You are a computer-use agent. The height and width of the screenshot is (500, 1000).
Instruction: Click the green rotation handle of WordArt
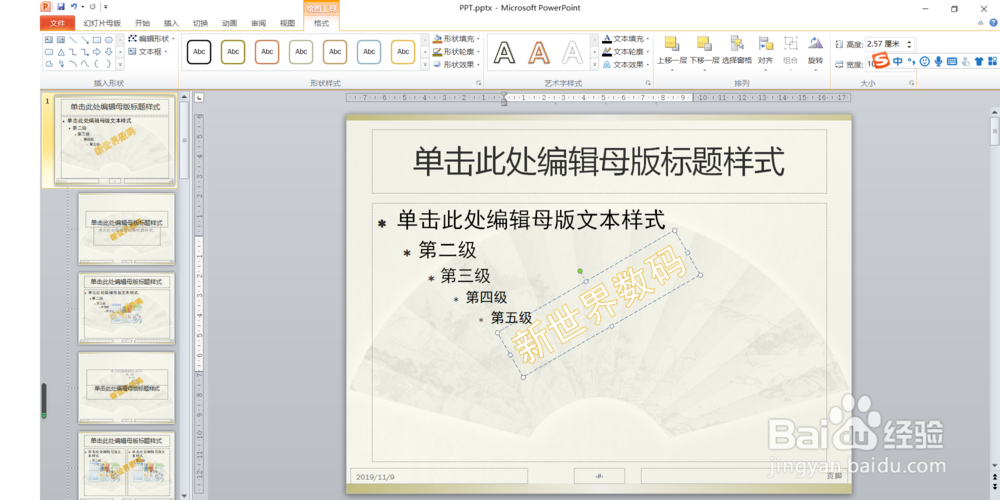tap(580, 271)
